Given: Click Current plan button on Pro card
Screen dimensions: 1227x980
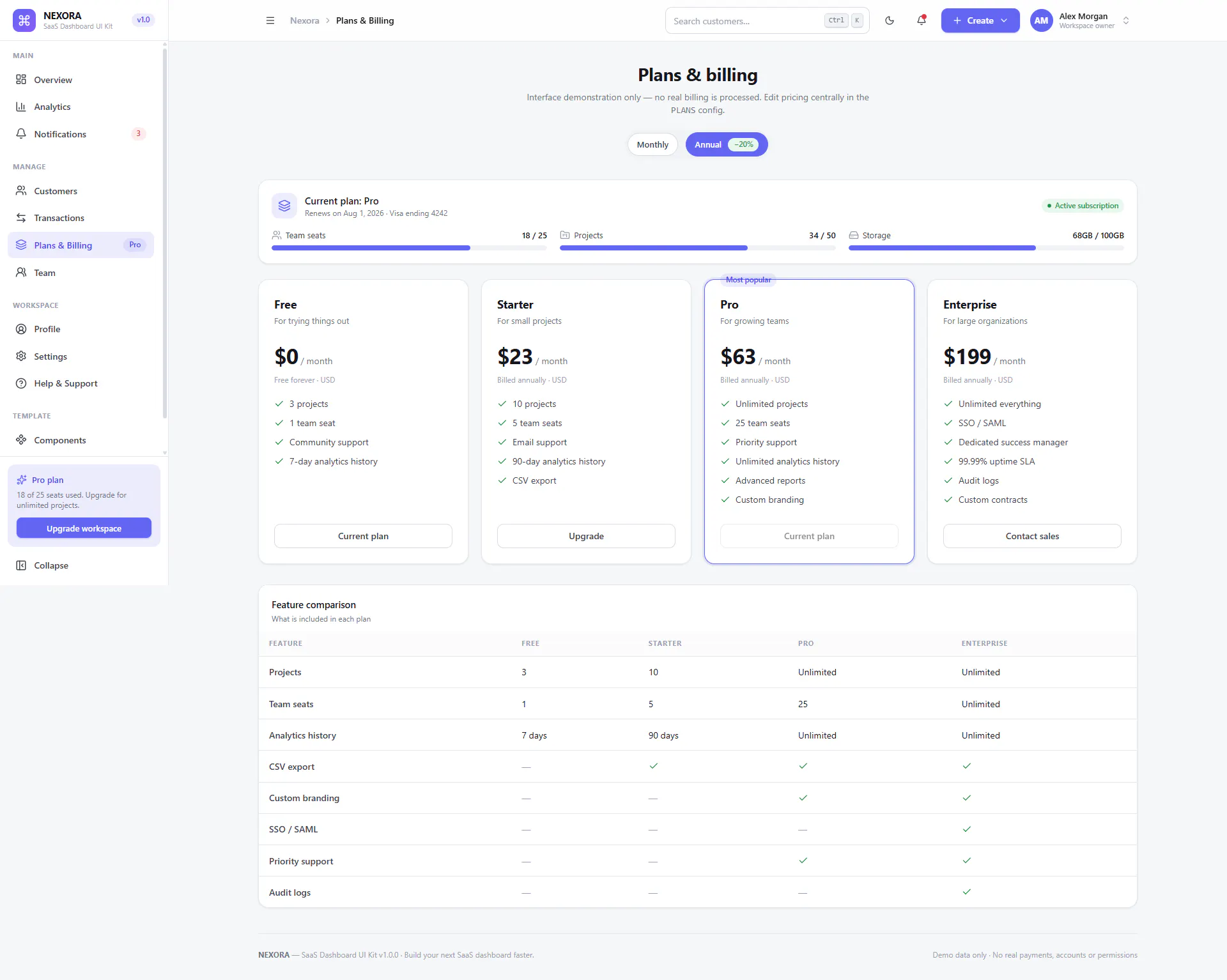Looking at the screenshot, I should coord(809,536).
